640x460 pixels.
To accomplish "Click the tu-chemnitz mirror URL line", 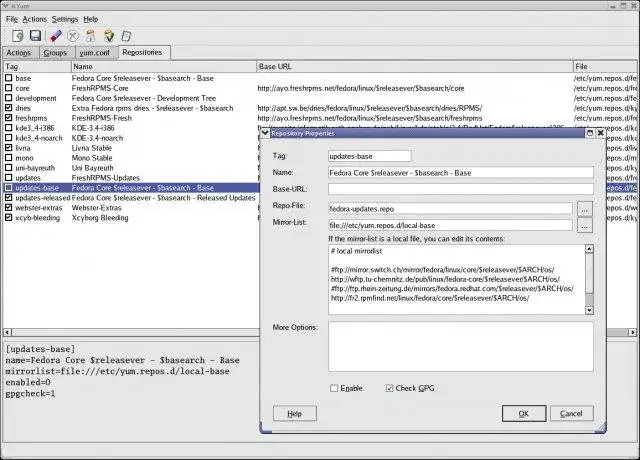I will tap(445, 279).
